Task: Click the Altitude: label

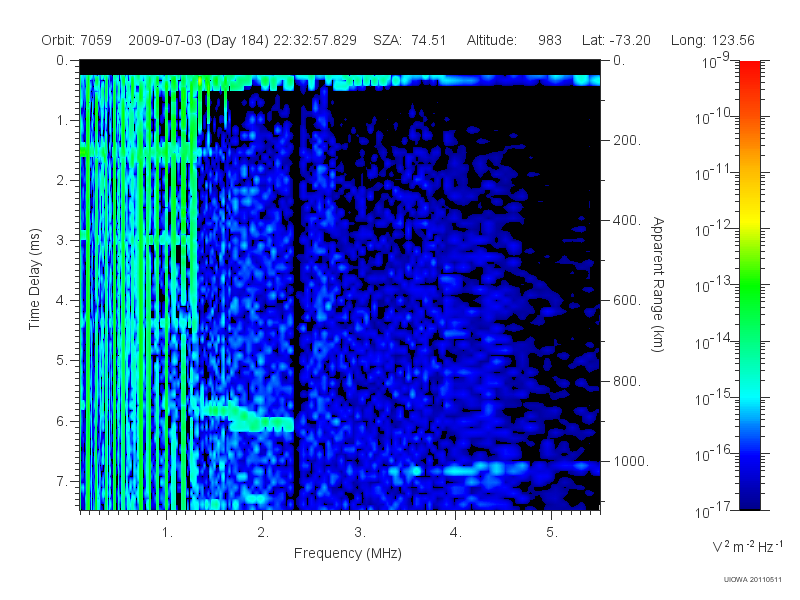Action: click(x=492, y=40)
